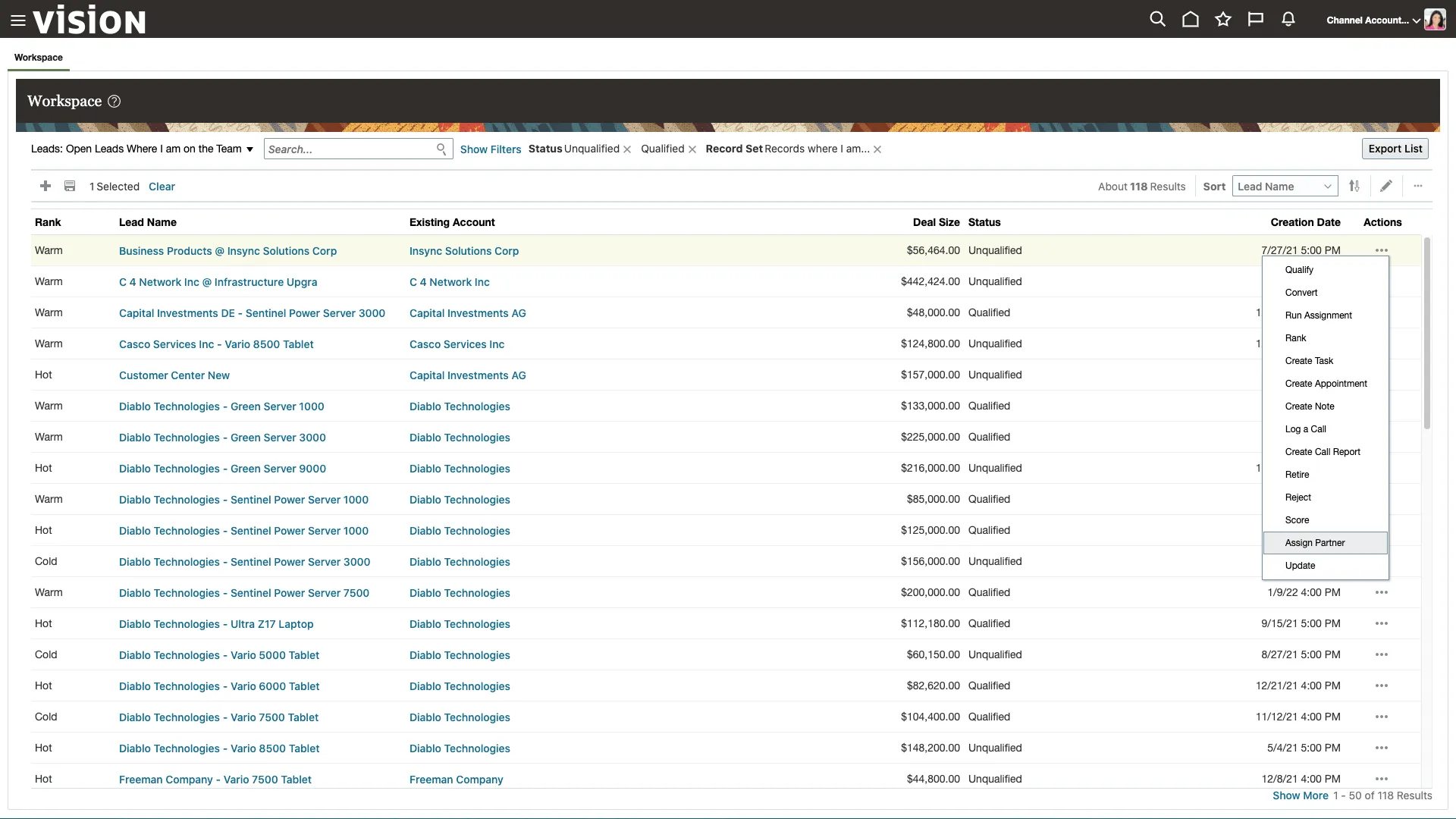Open the hamburger navigation menu

(x=18, y=20)
